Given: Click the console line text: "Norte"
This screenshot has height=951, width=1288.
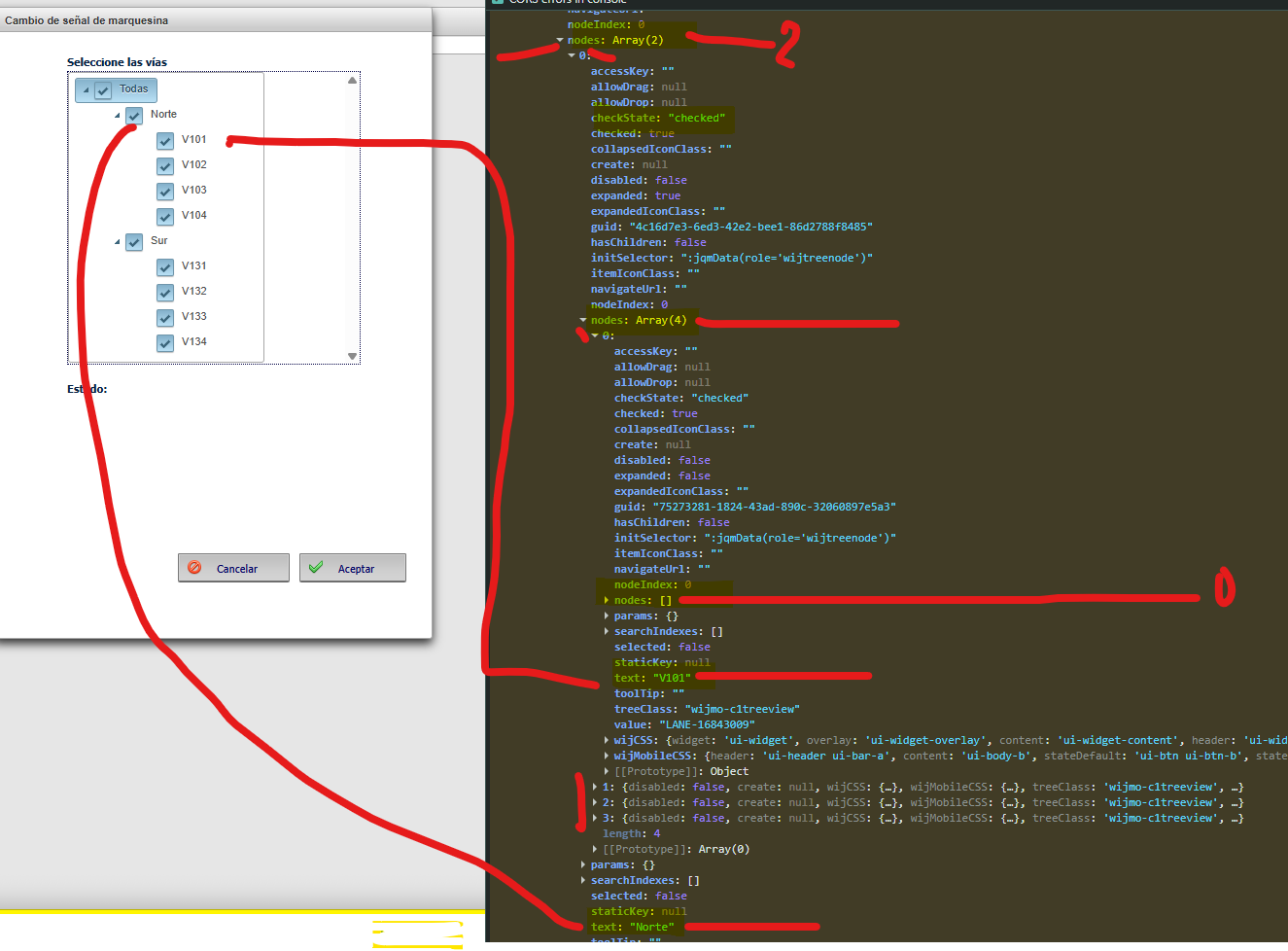Looking at the screenshot, I should [632, 927].
